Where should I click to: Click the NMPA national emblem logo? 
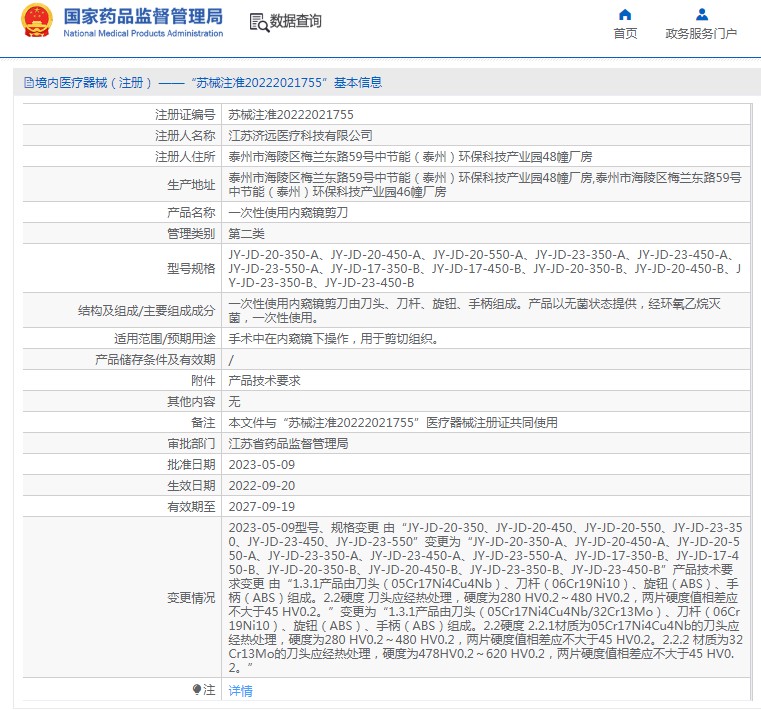[x=37, y=21]
